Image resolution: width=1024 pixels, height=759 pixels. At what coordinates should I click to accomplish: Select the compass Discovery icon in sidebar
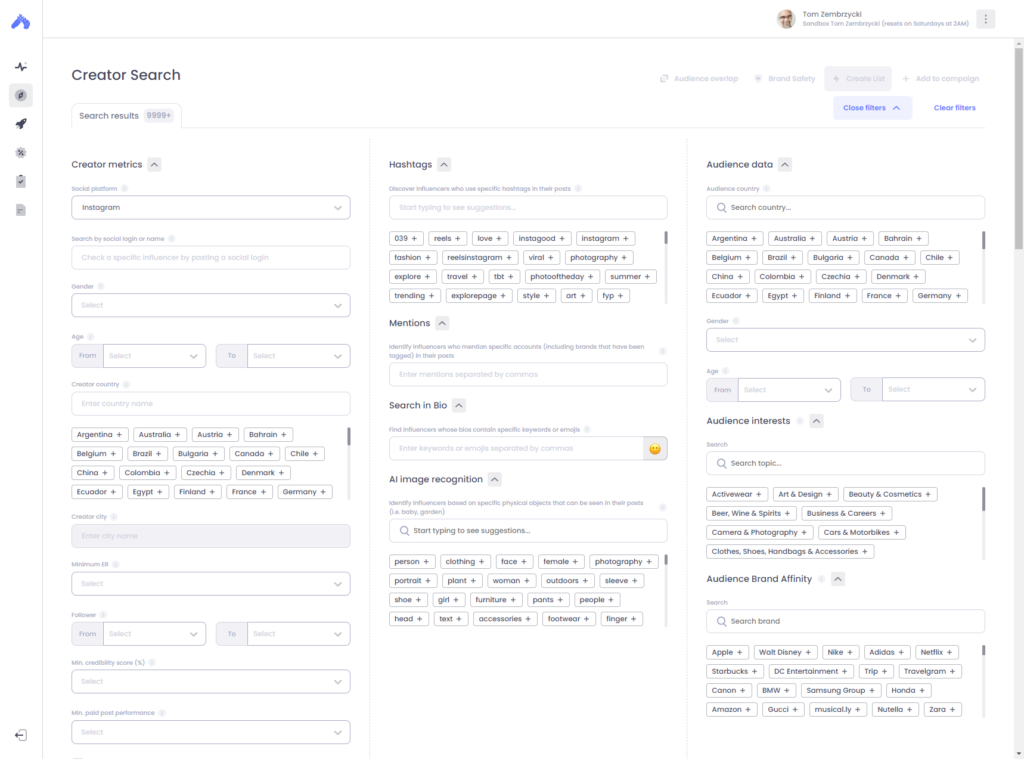(20, 96)
